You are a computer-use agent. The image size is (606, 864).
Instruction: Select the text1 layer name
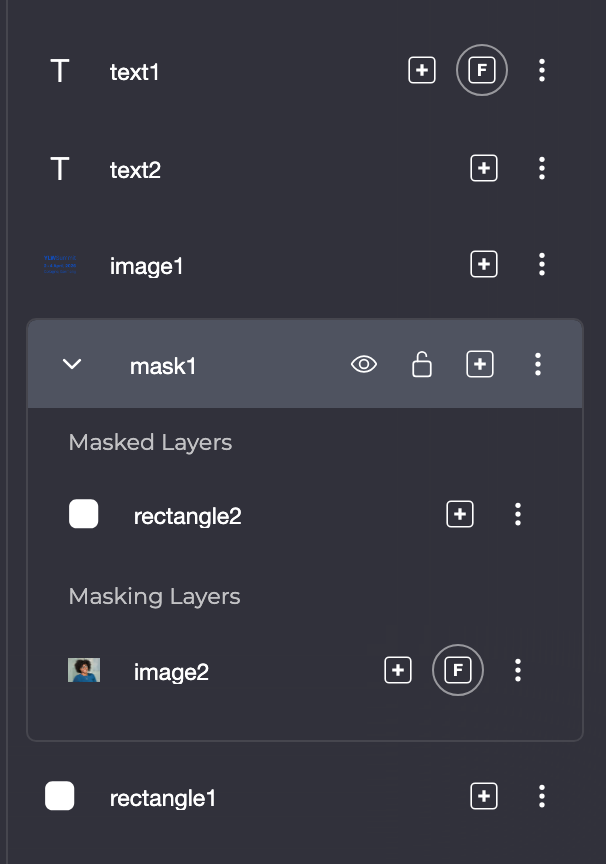point(134,72)
